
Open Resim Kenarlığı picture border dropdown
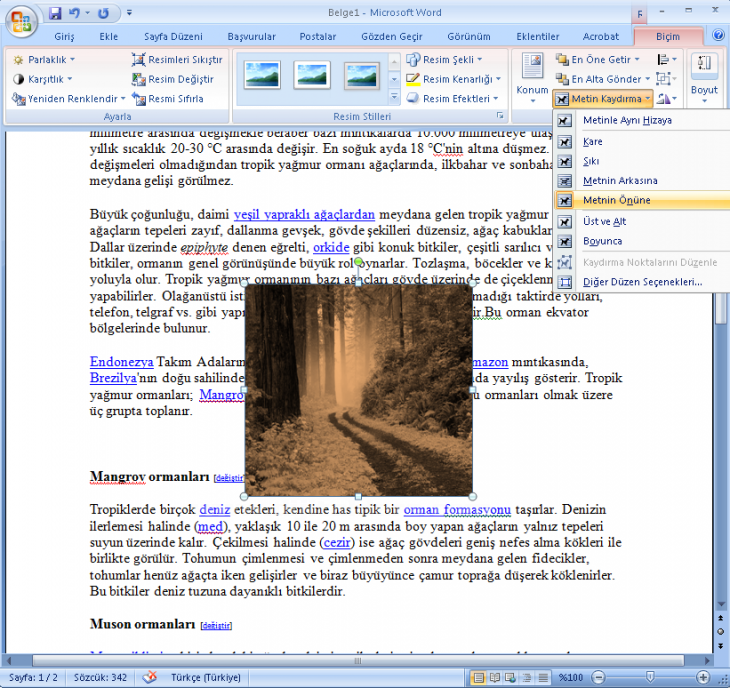(453, 79)
